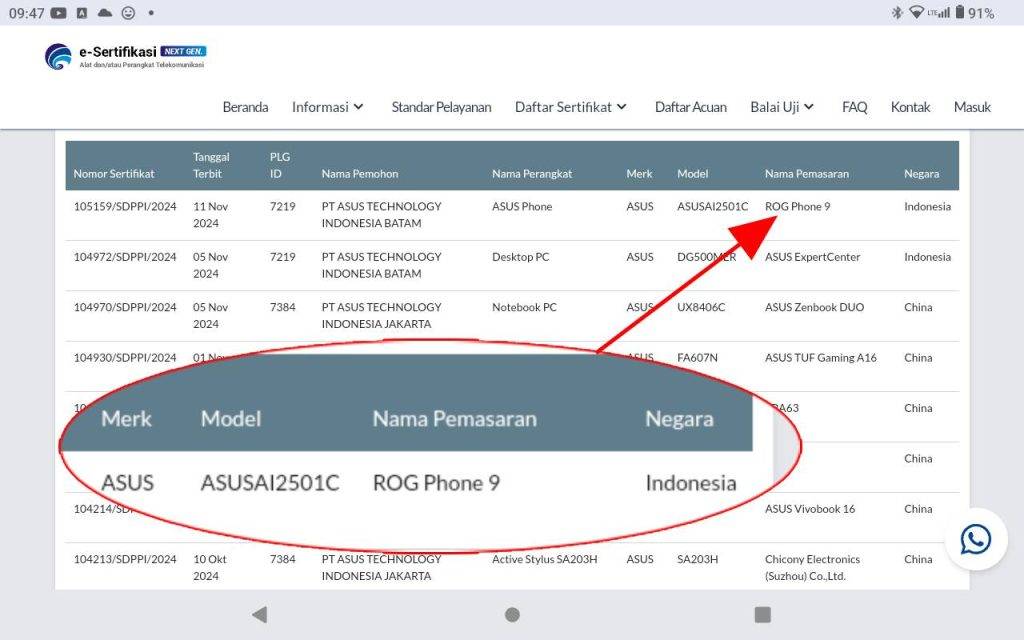
Task: Tap the YouTube status bar icon
Action: [59, 13]
